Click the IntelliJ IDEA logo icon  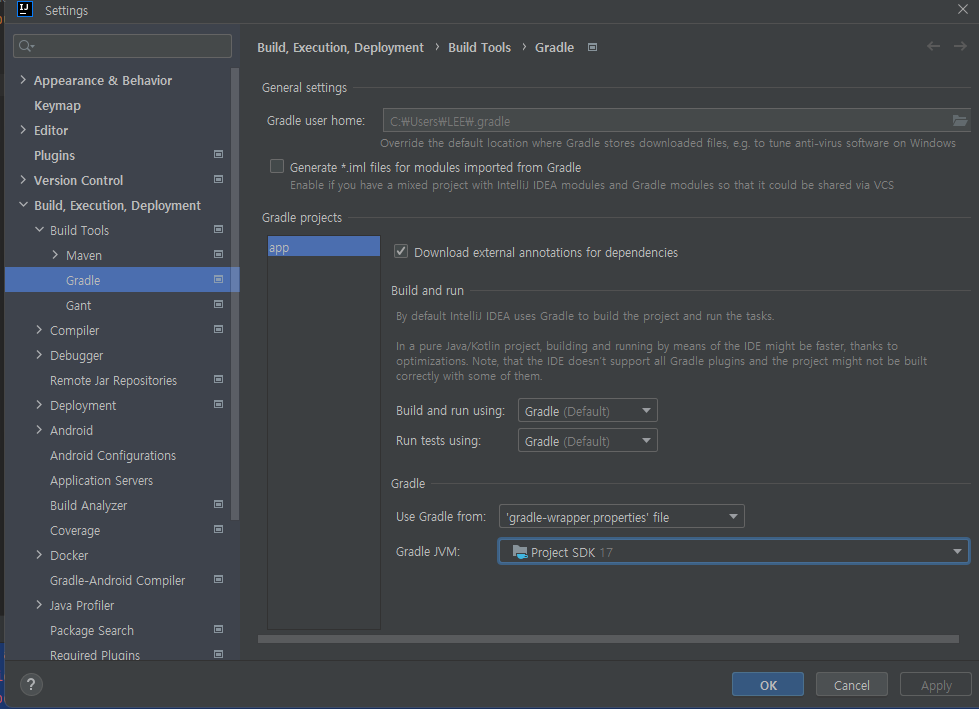click(x=25, y=9)
